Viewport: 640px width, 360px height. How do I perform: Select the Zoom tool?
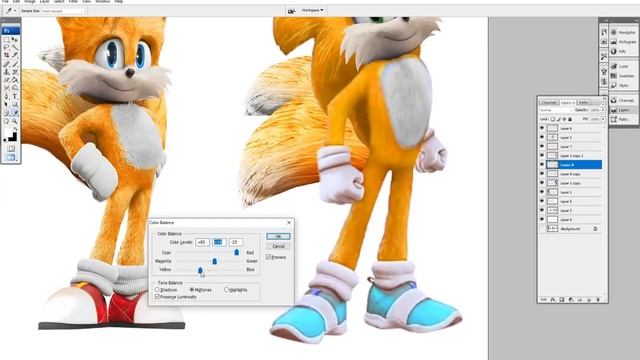pyautogui.click(x=15, y=121)
